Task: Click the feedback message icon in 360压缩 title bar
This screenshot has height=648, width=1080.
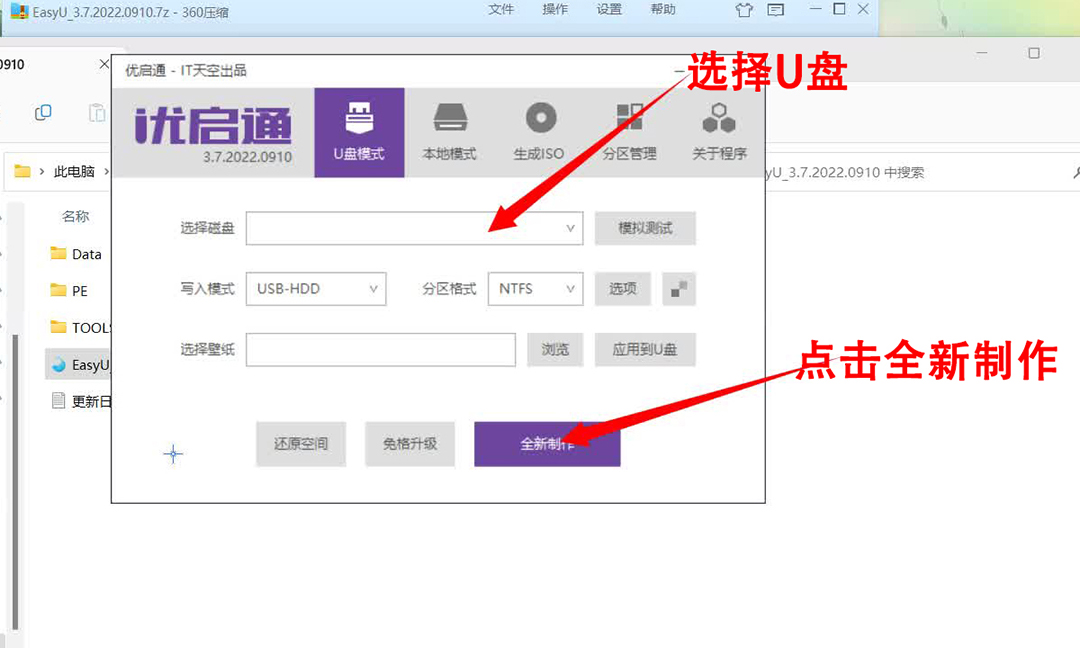Action: (776, 10)
